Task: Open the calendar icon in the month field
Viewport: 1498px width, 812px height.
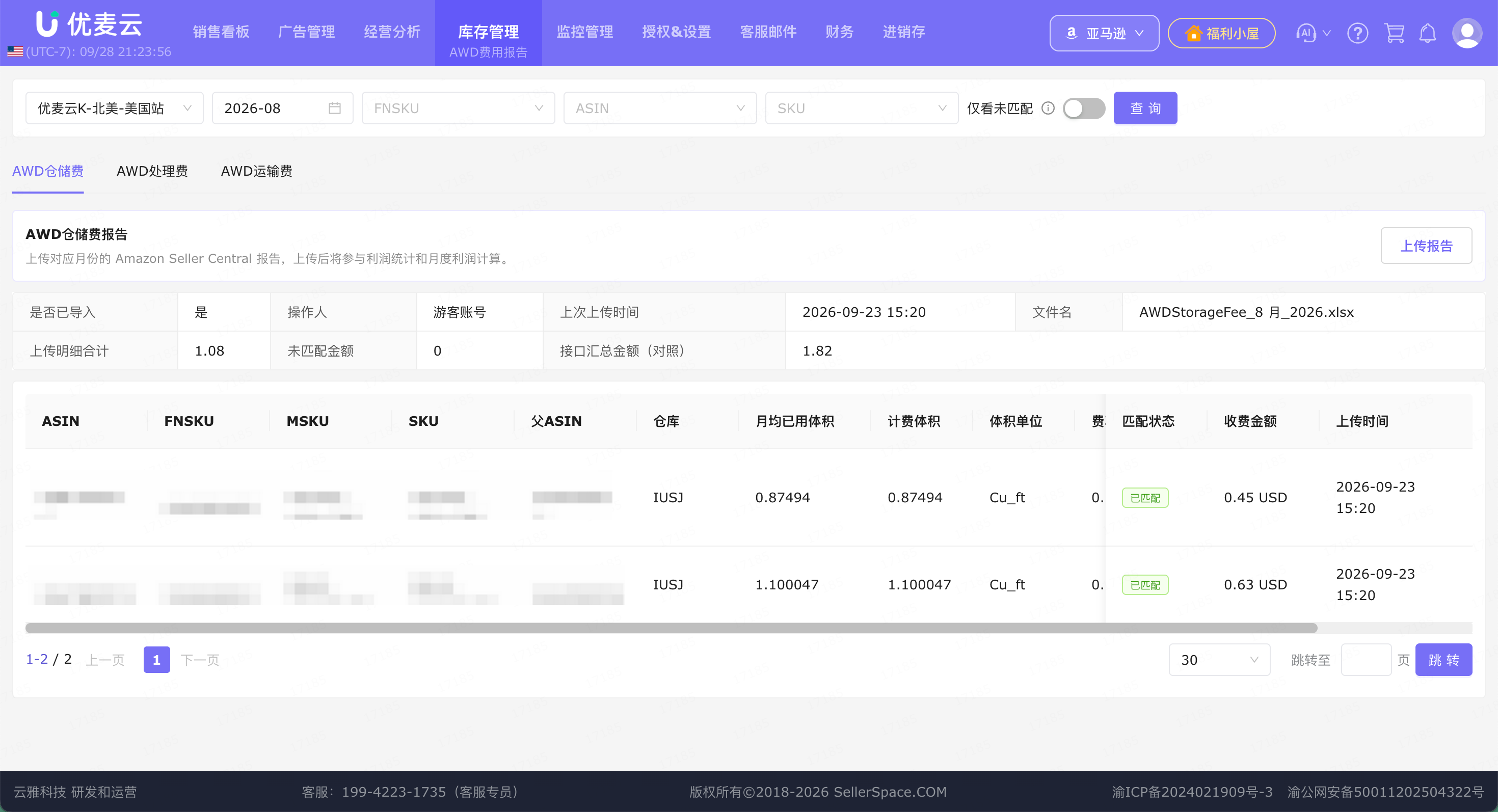Action: click(x=334, y=108)
